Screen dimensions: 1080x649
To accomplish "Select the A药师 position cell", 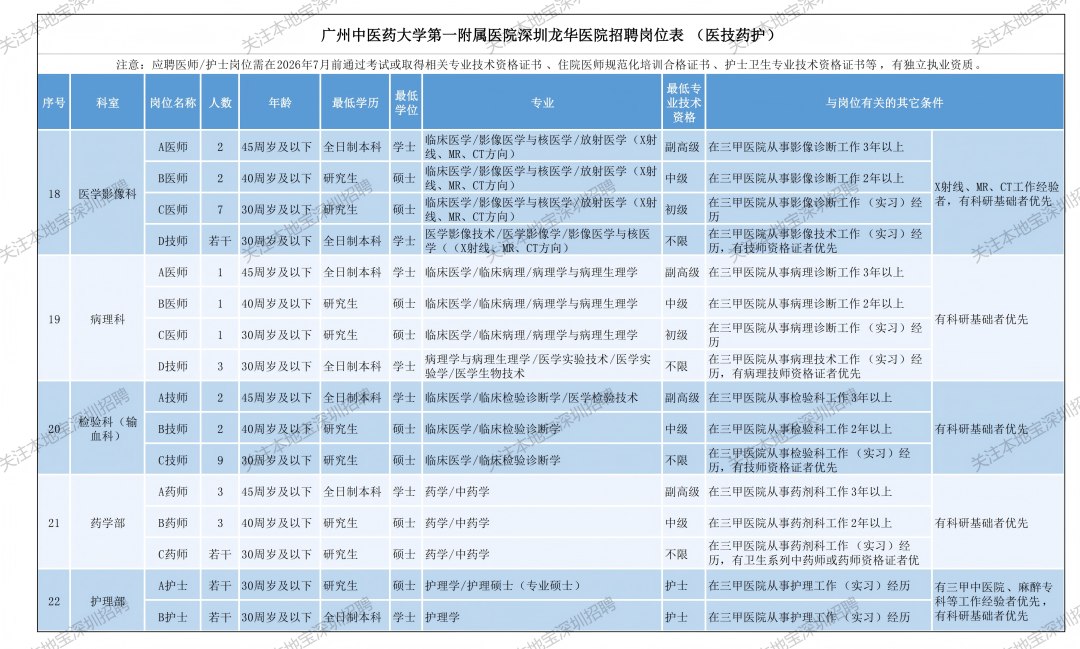I will (x=173, y=491).
